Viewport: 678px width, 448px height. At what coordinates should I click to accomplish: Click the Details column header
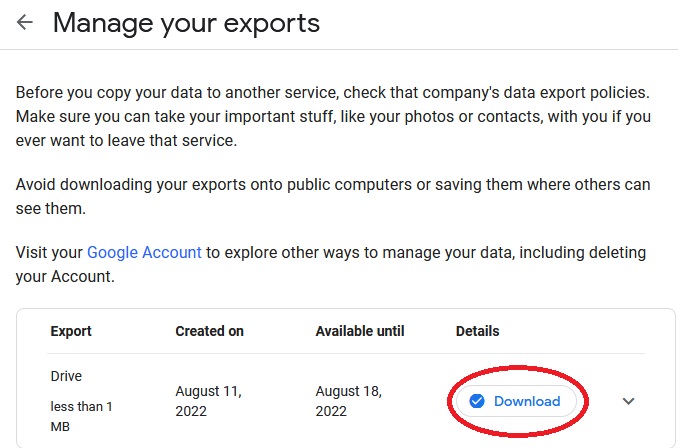(477, 331)
